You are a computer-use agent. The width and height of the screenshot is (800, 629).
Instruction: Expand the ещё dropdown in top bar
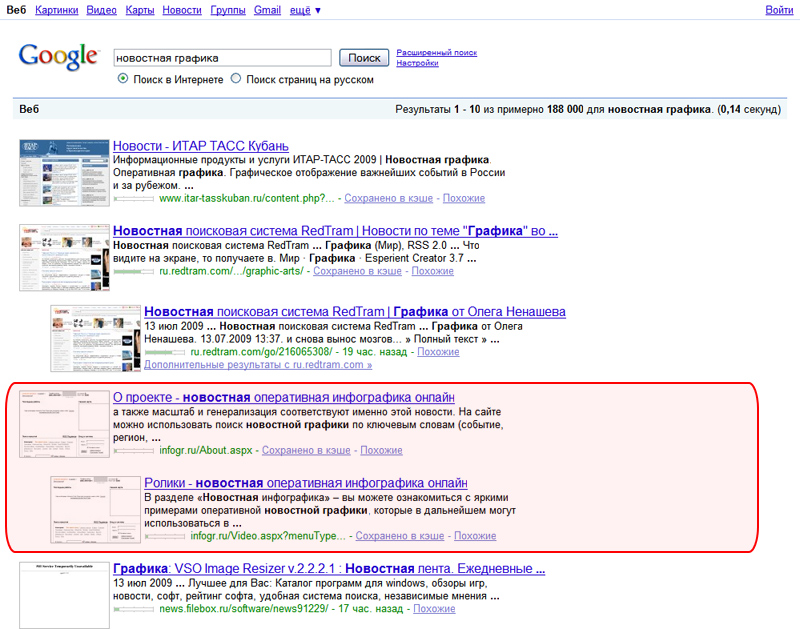[x=303, y=10]
